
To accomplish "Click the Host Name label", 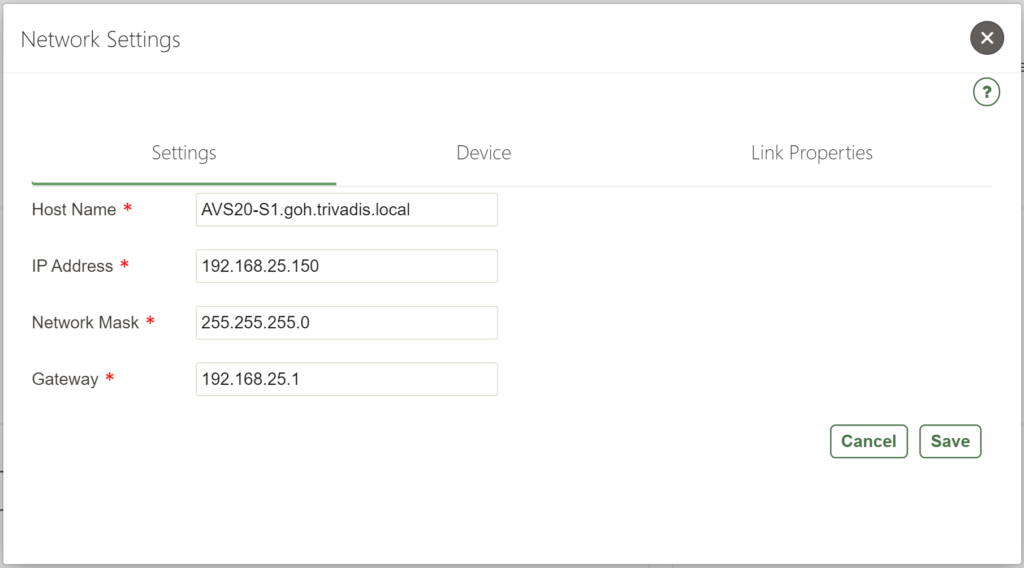I will tap(74, 210).
